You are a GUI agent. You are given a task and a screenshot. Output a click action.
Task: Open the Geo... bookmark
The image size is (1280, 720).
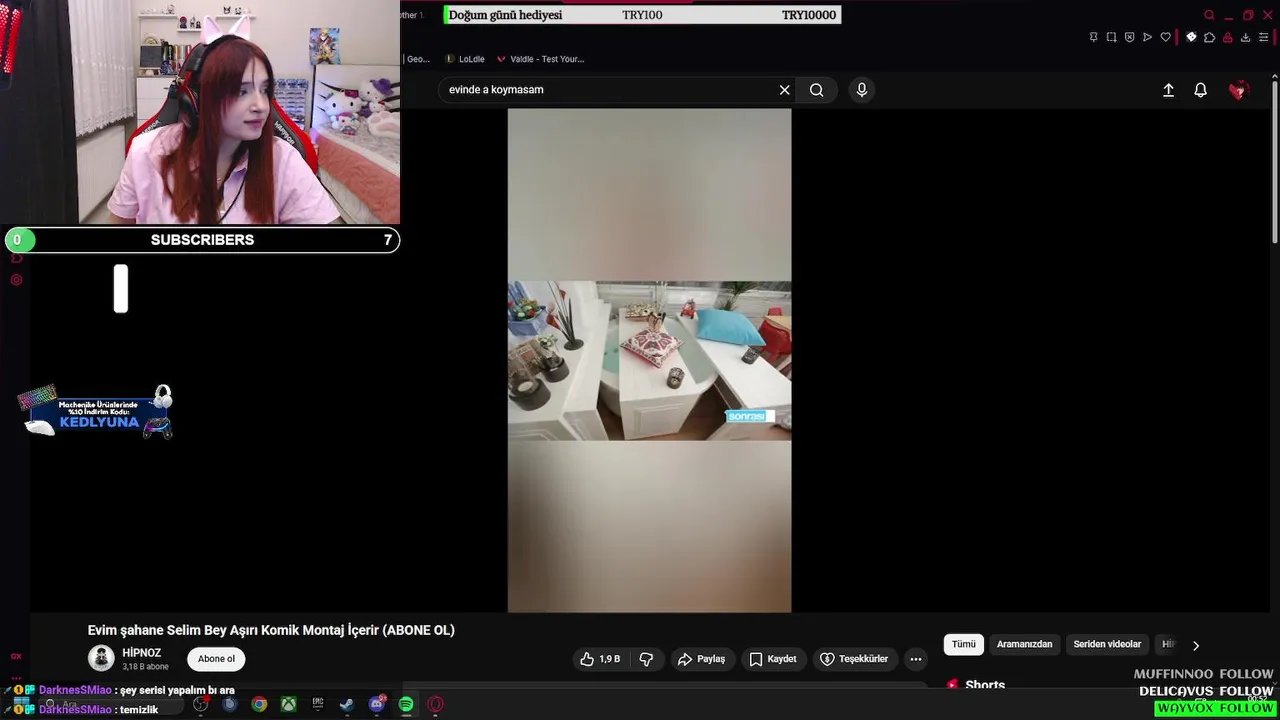[x=417, y=59]
